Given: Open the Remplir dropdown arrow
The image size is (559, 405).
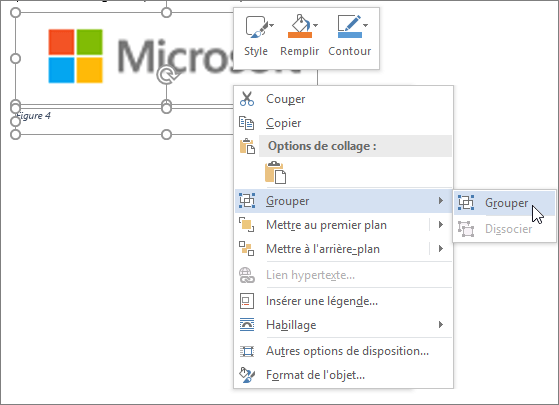Looking at the screenshot, I should tap(316, 25).
